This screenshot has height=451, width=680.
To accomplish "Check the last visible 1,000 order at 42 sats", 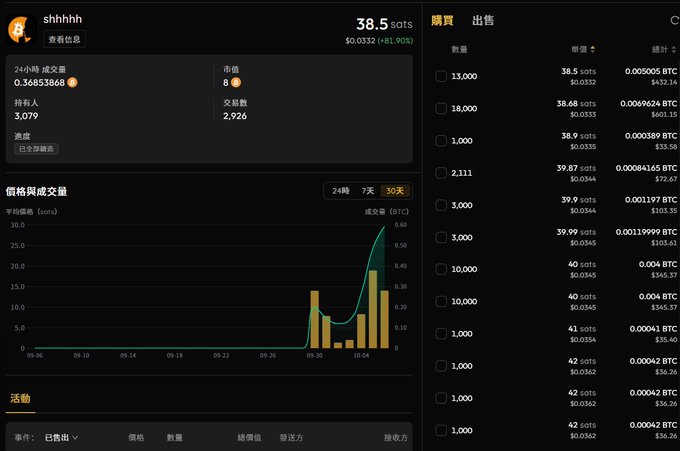I will point(441,430).
